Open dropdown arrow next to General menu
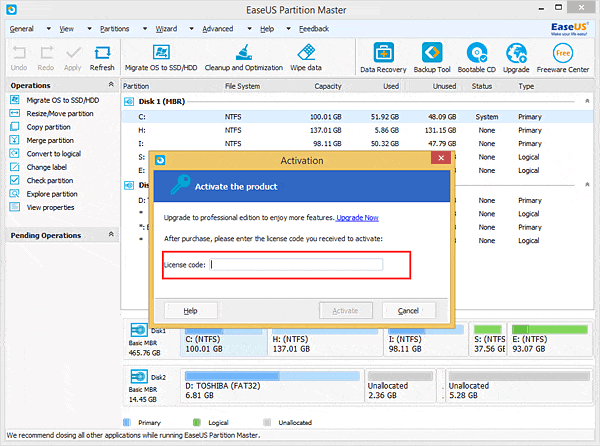This screenshot has height=446, width=600. pyautogui.click(x=49, y=29)
